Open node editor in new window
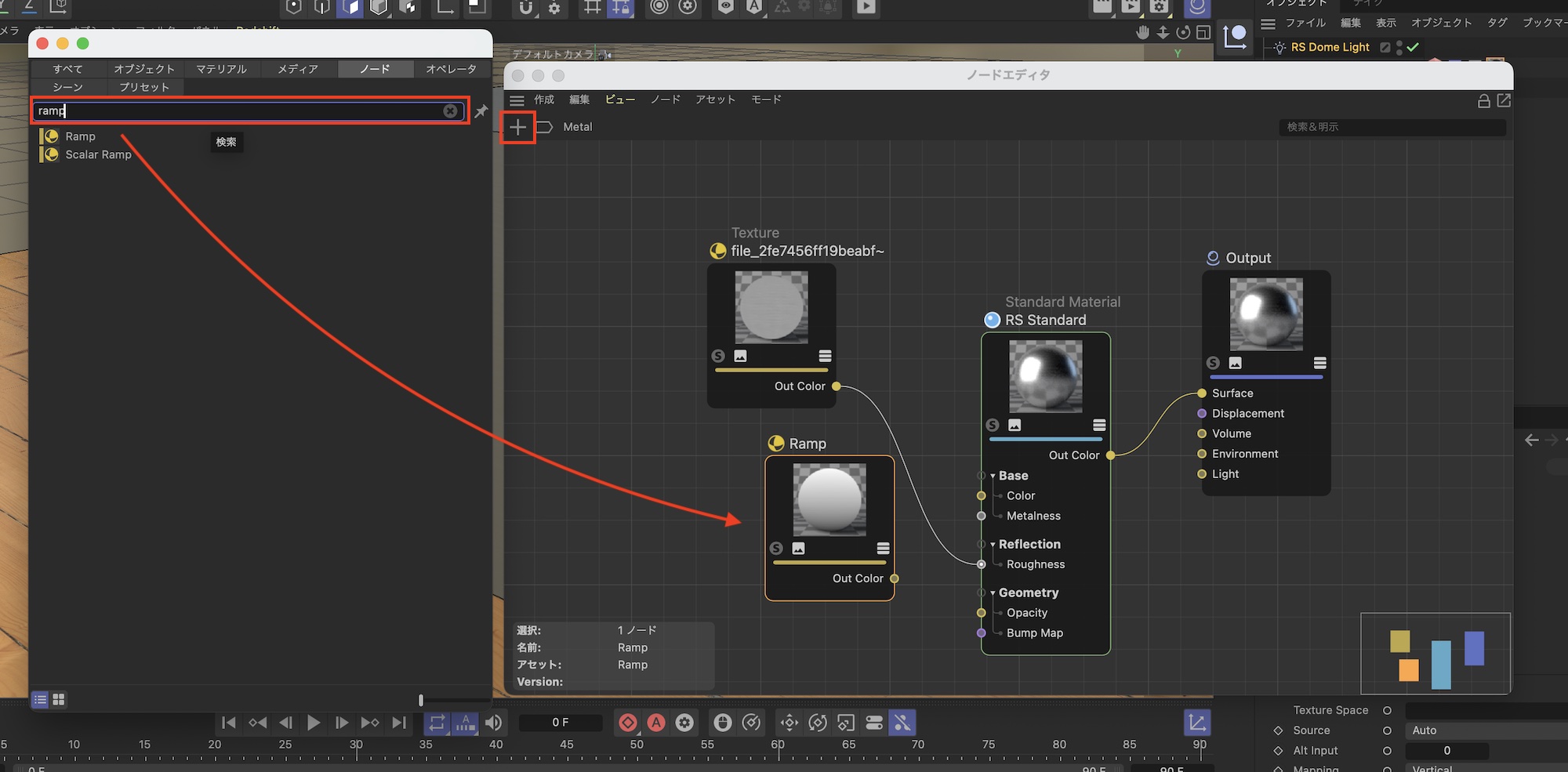This screenshot has height=772, width=1568. [1504, 100]
